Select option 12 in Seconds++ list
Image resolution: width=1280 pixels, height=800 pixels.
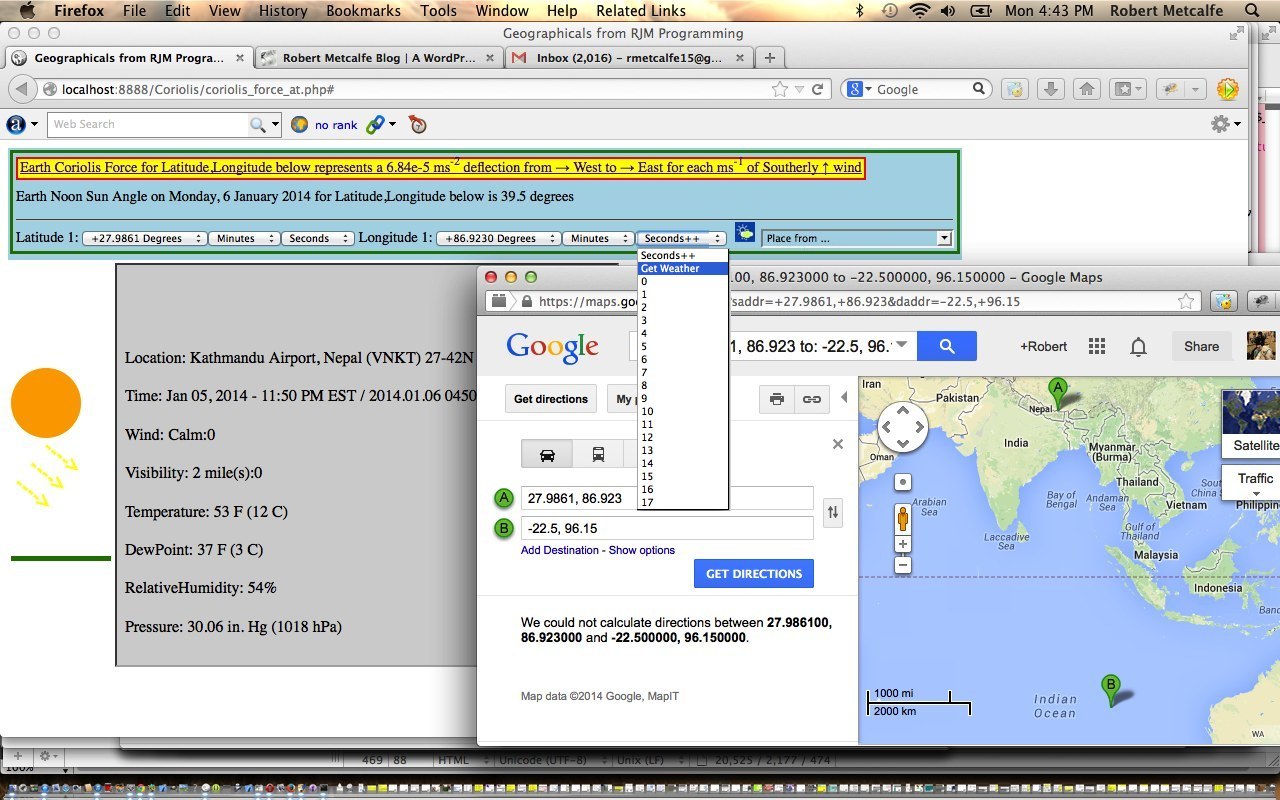pos(683,437)
